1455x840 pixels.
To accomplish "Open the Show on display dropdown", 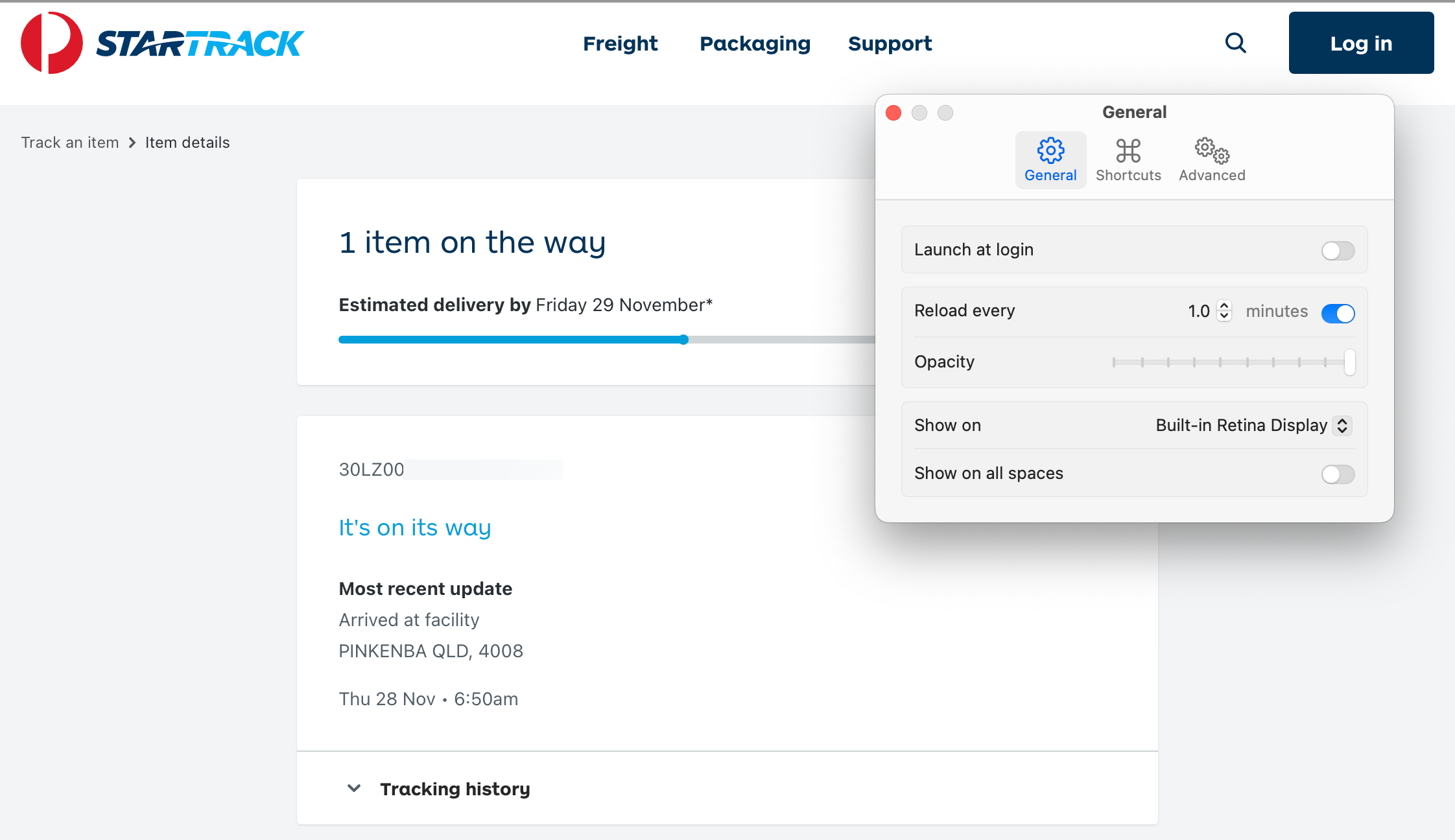I will tap(1253, 425).
